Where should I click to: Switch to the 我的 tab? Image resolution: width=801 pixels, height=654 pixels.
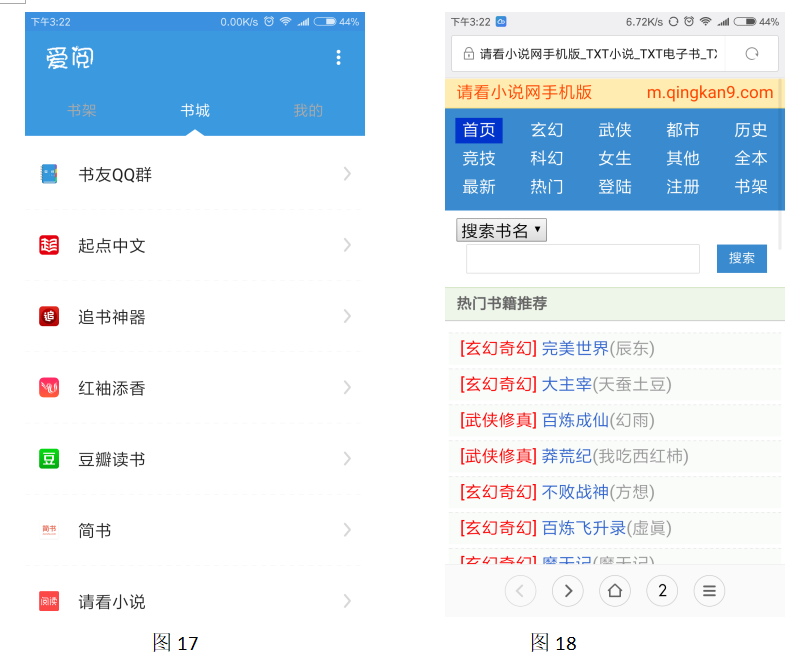pos(308,110)
